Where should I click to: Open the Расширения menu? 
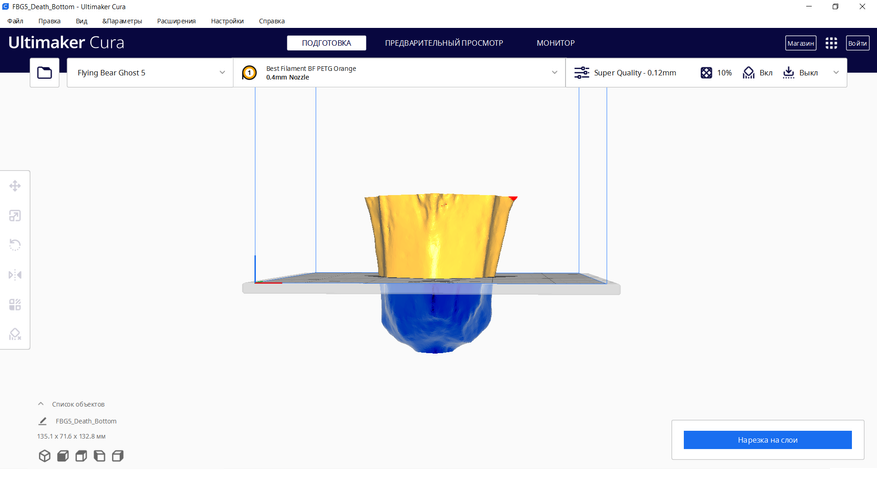176,21
